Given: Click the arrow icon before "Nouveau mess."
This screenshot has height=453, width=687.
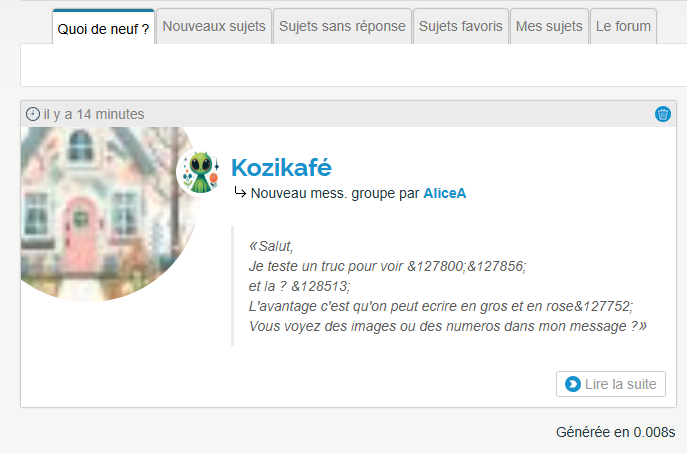Looking at the screenshot, I should (x=240, y=192).
